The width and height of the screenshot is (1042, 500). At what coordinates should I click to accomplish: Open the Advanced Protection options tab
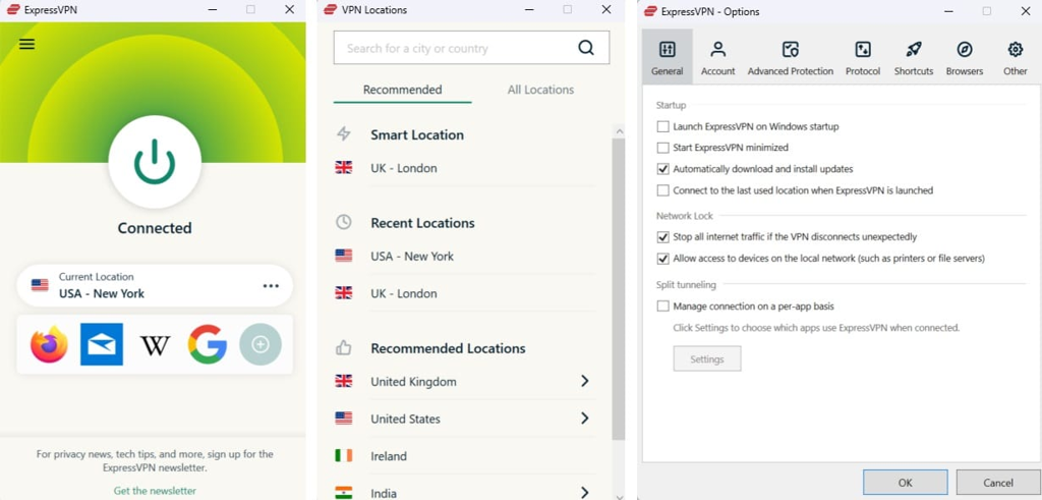pyautogui.click(x=790, y=58)
